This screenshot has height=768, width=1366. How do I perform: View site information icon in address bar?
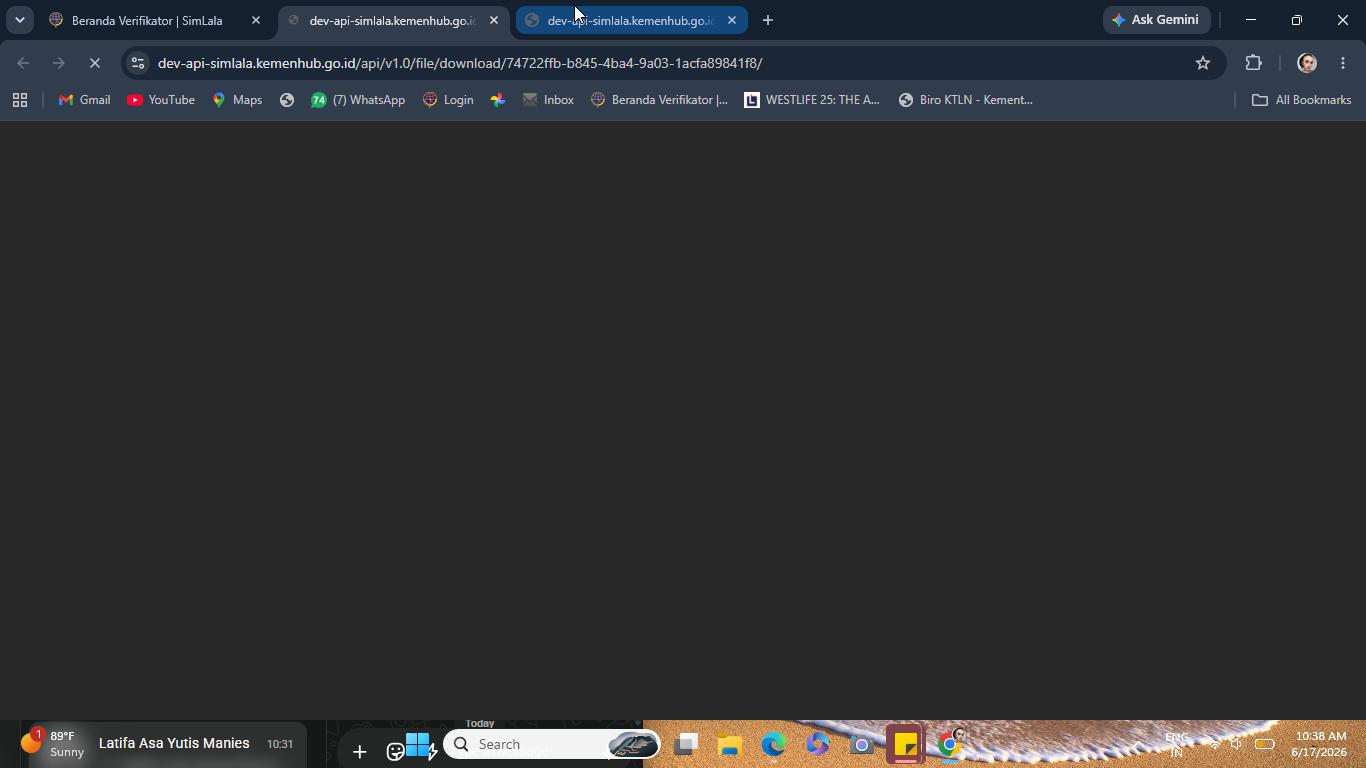(138, 63)
